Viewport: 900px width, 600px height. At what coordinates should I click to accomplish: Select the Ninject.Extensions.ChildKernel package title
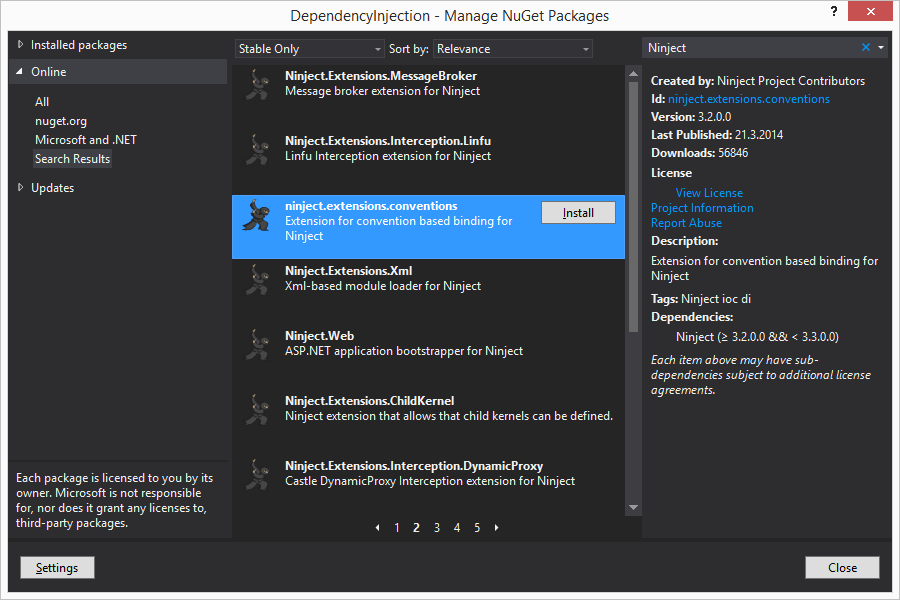coord(370,401)
